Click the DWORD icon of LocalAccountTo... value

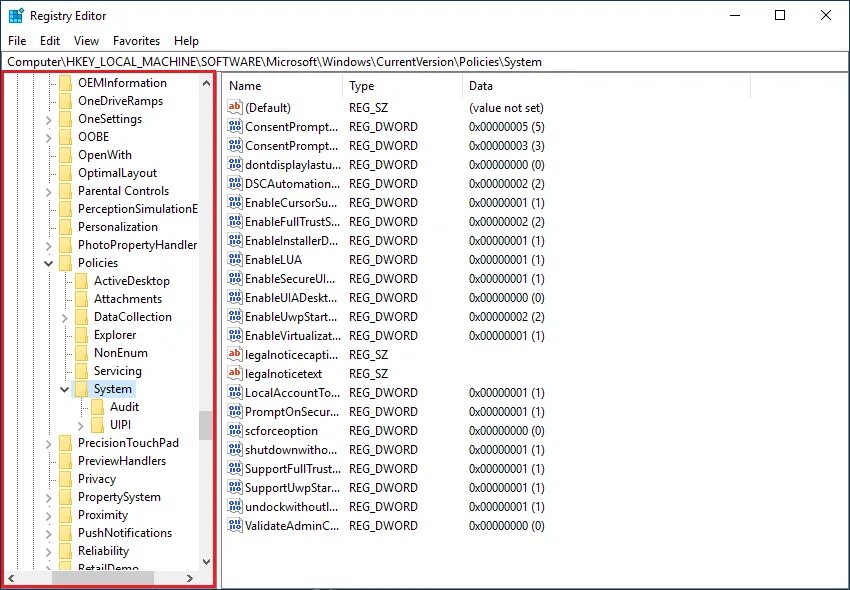click(235, 392)
